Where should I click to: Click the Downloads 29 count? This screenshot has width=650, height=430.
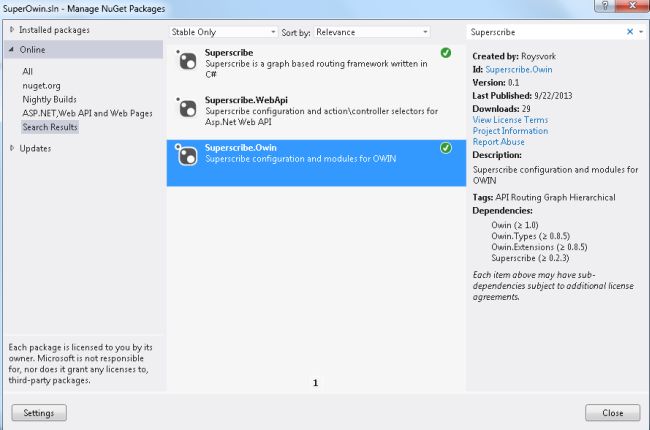(501, 109)
